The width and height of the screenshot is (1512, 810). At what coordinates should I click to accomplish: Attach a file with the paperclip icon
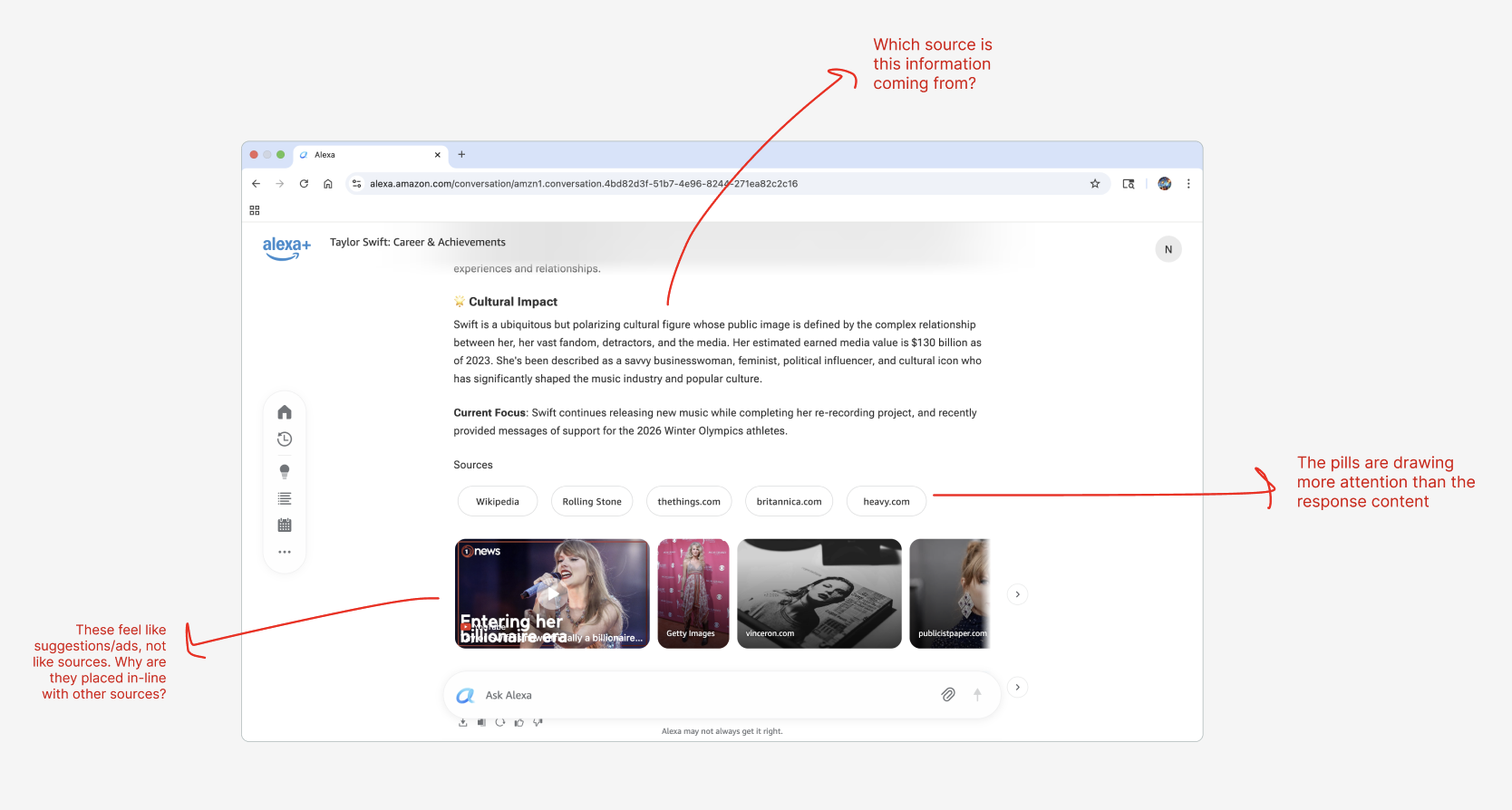[x=948, y=695]
